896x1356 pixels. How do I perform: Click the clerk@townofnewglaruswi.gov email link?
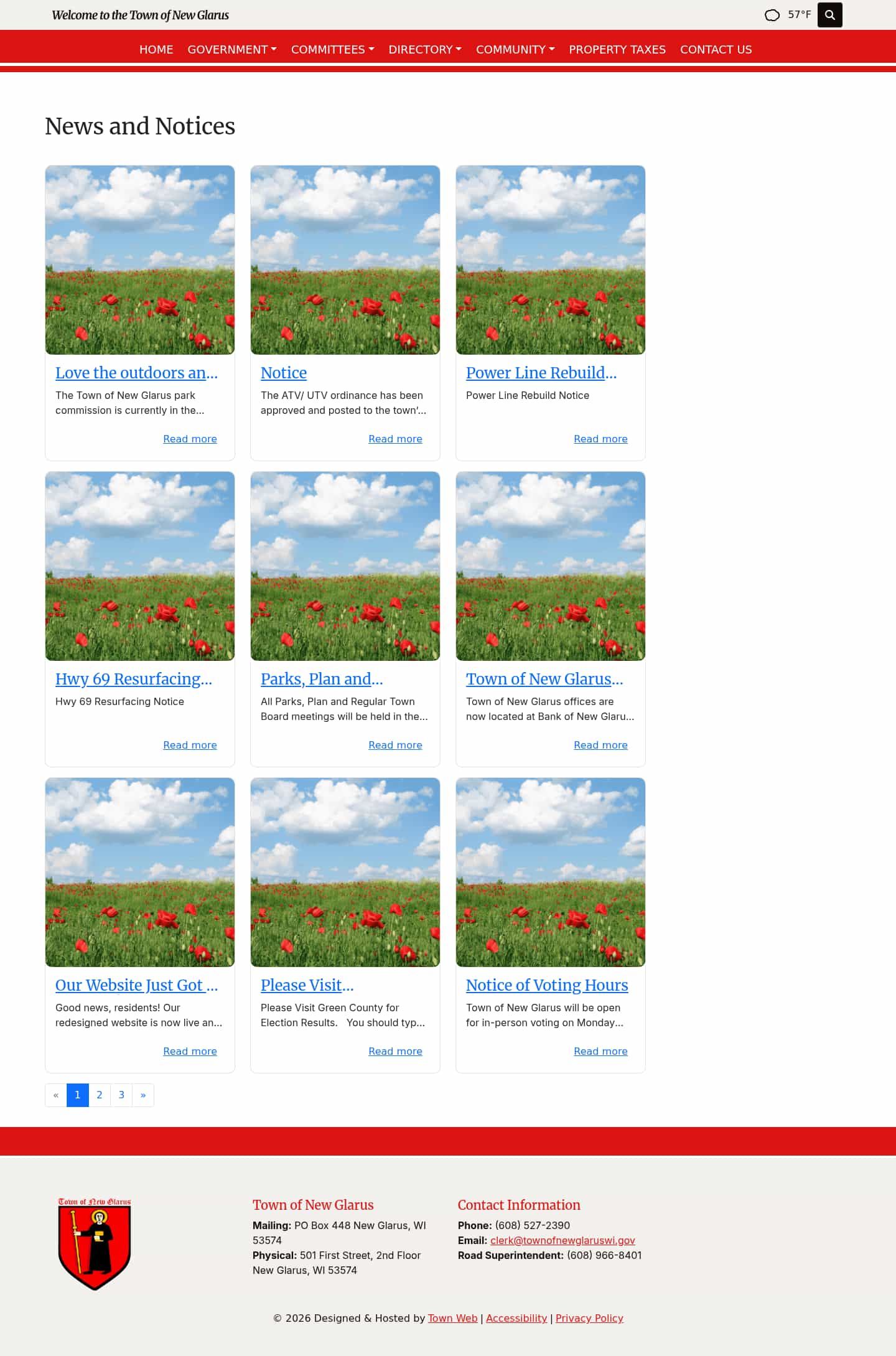[562, 1240]
